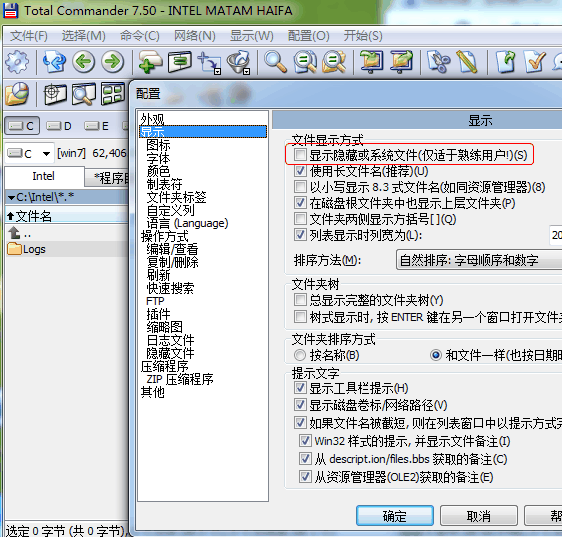Click the refresh arrows toolbar icon
Screen dimensions: 562x537
pyautogui.click(x=54, y=62)
